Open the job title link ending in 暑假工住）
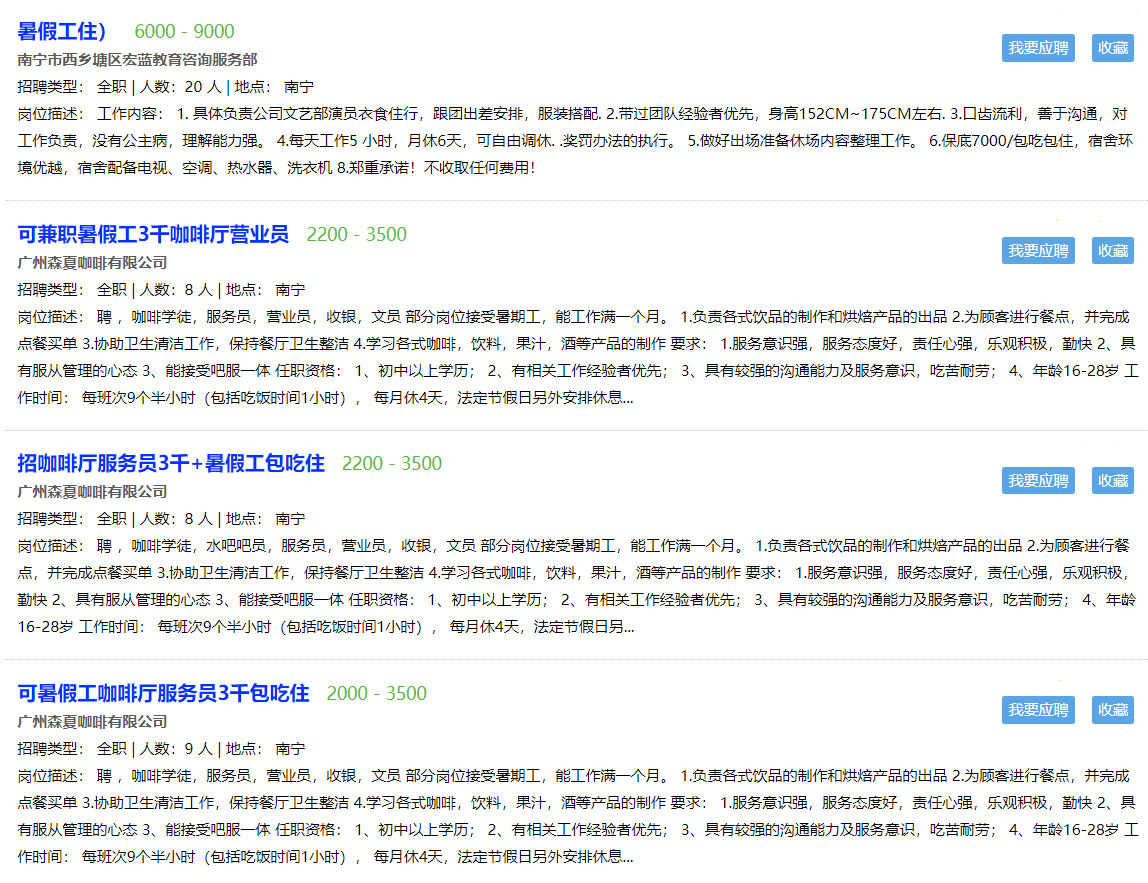 (x=68, y=31)
